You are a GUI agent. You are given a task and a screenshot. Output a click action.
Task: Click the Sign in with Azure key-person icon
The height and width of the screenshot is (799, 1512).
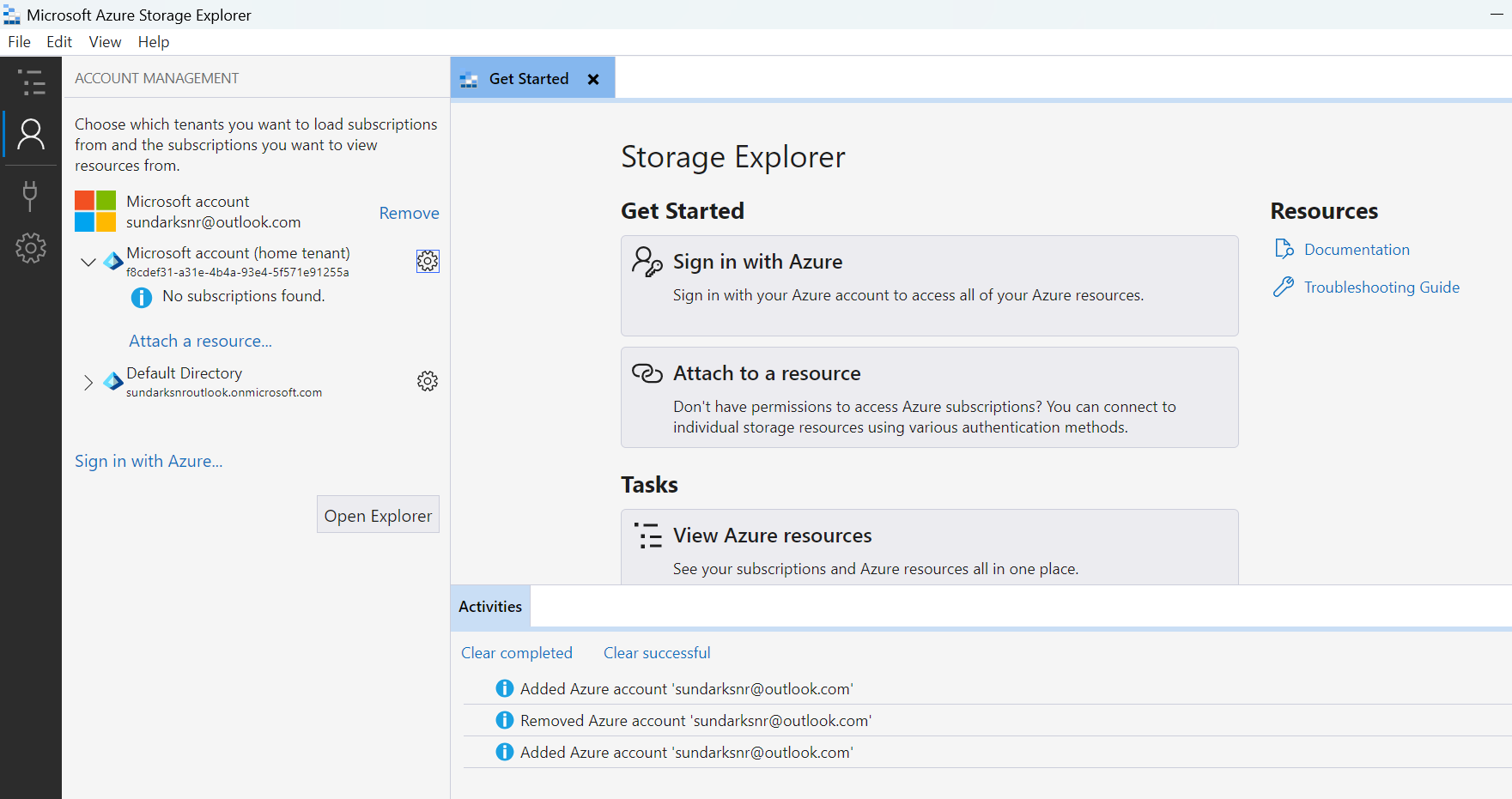(x=647, y=262)
